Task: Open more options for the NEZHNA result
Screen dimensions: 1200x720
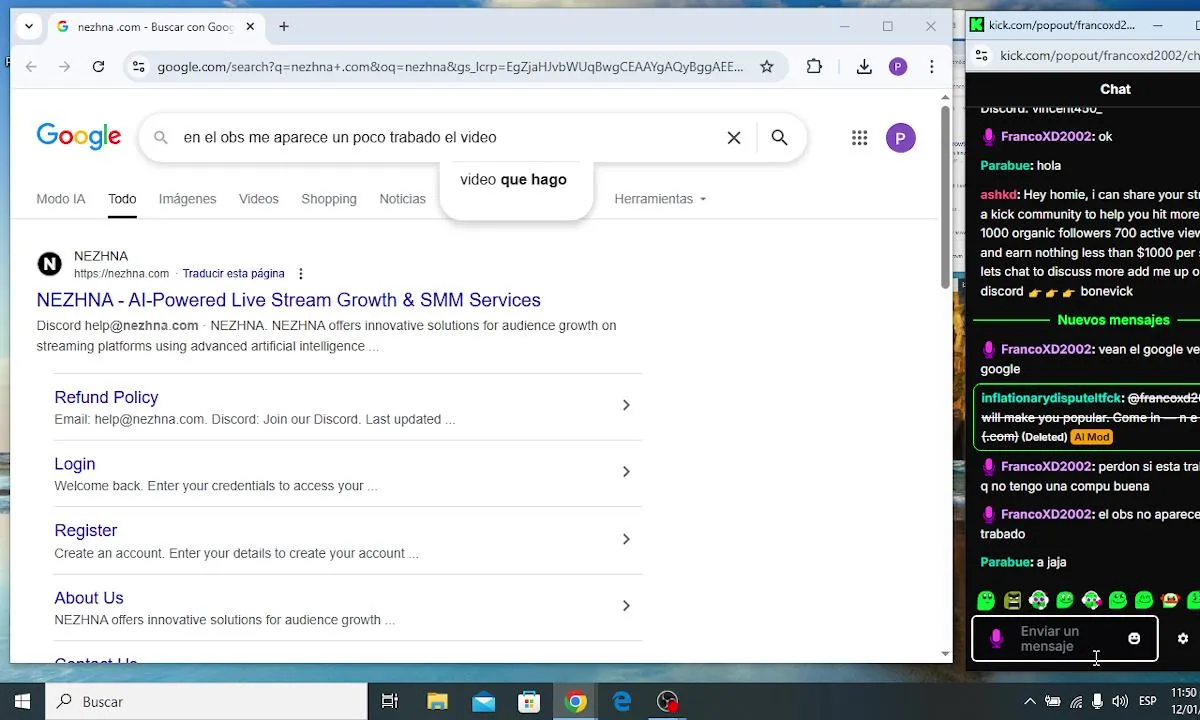Action: tap(301, 274)
